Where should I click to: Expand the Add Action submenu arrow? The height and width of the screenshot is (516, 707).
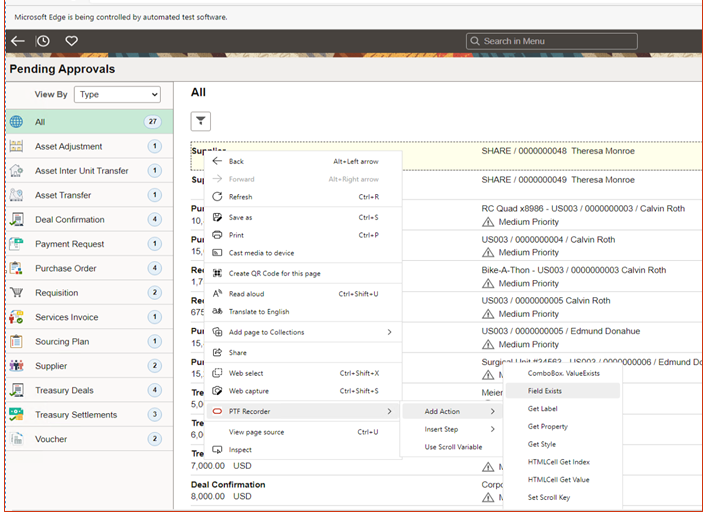[x=492, y=411]
